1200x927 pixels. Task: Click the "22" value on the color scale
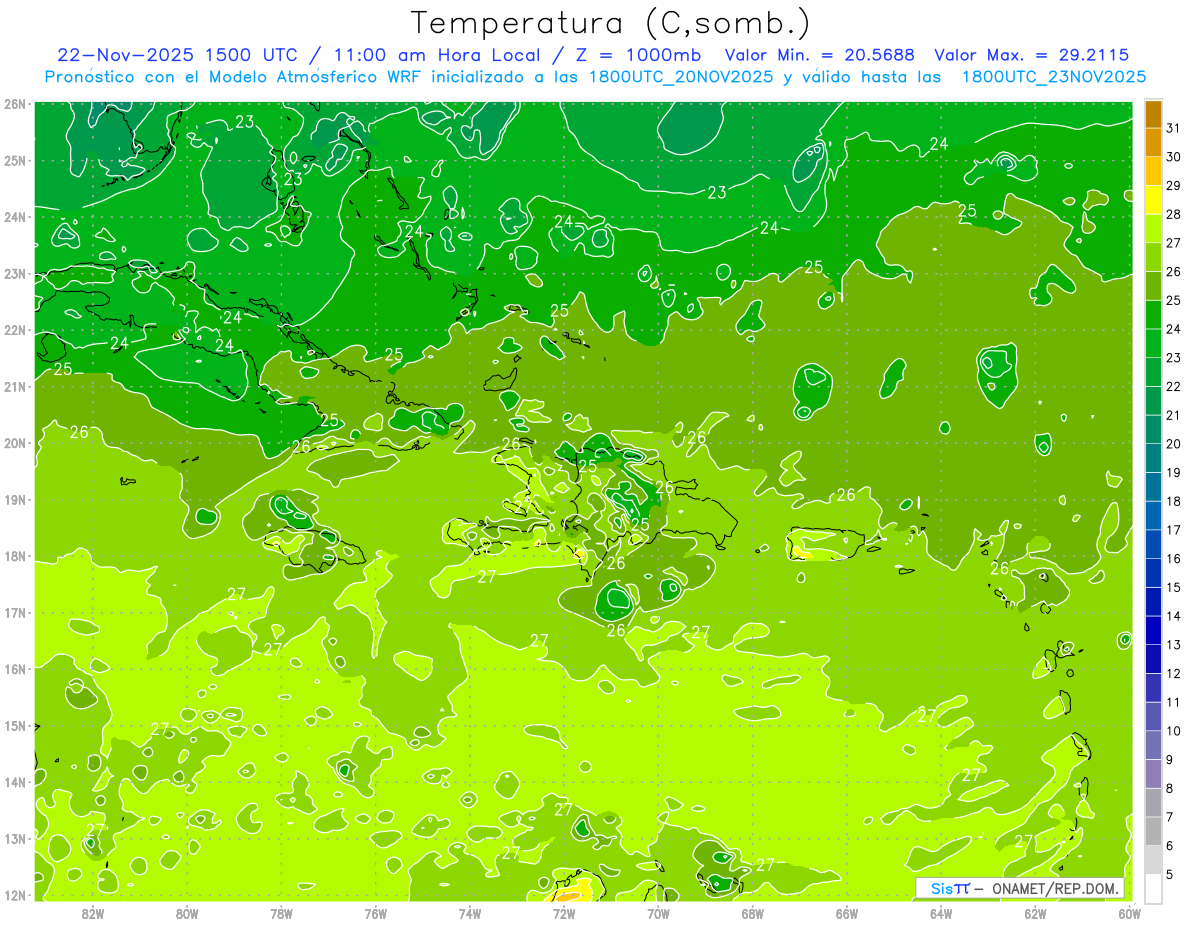pyautogui.click(x=1173, y=386)
